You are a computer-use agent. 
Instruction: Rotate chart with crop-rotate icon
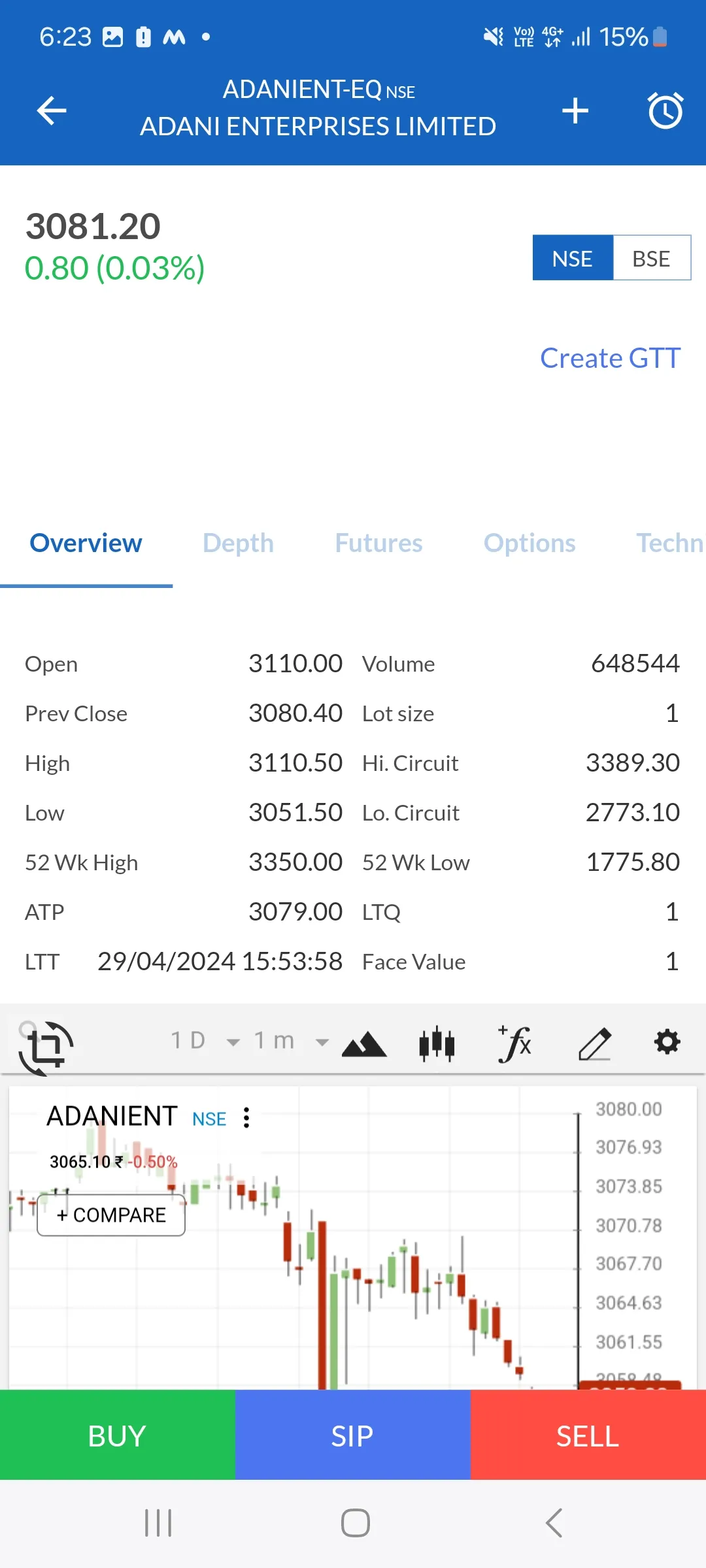46,1047
